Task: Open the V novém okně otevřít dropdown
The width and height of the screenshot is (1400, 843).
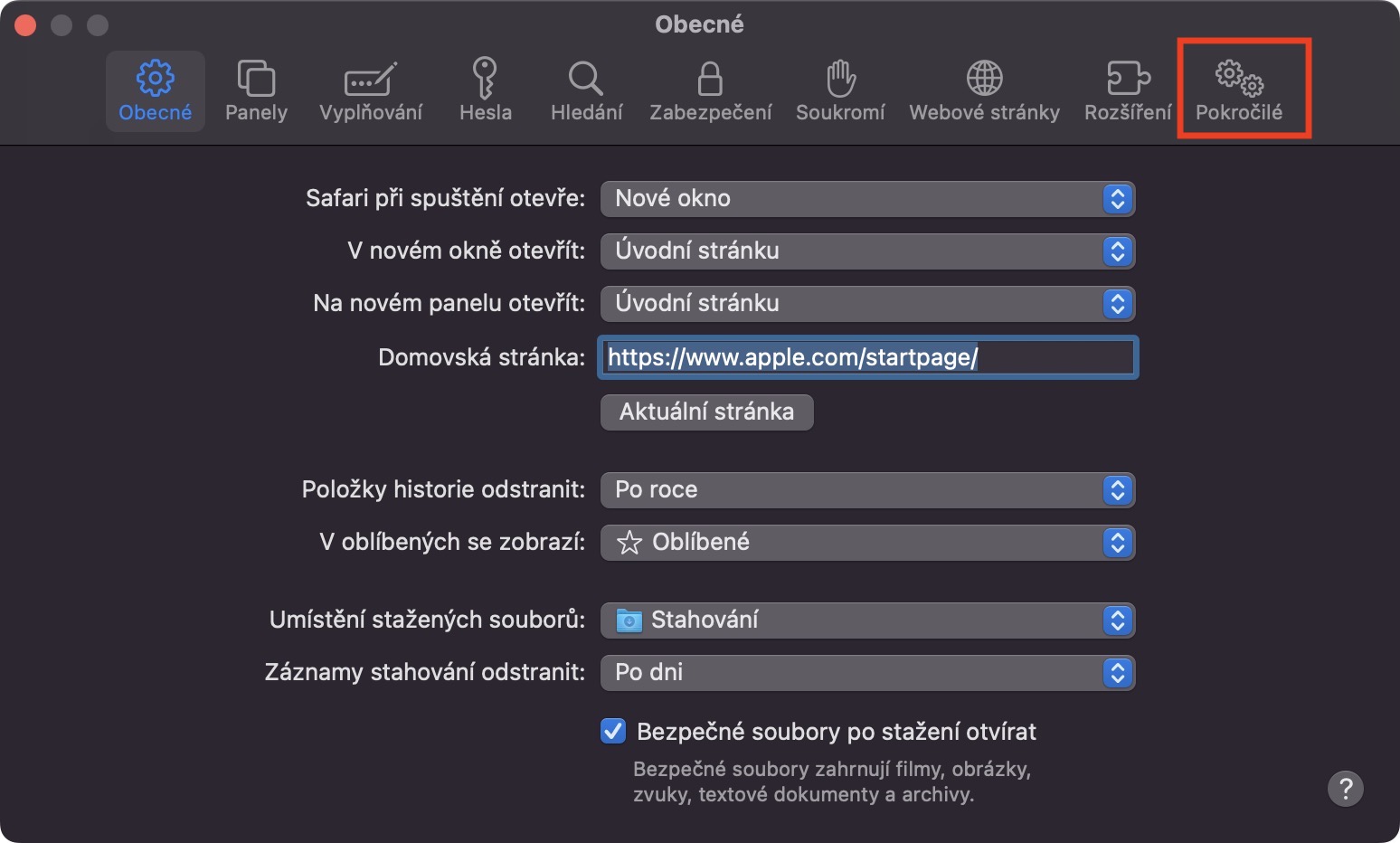Action: point(866,251)
